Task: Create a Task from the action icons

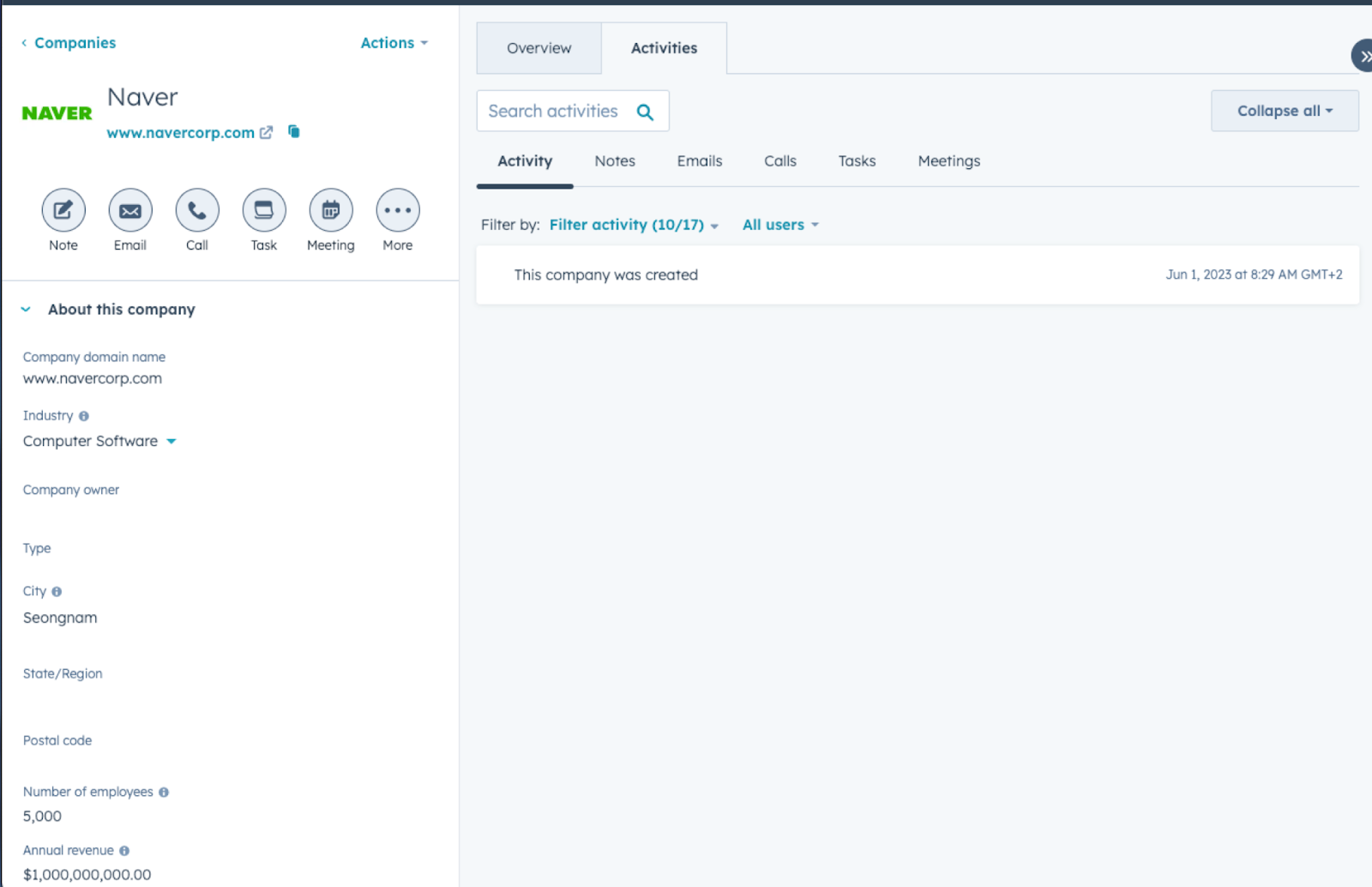Action: click(263, 209)
